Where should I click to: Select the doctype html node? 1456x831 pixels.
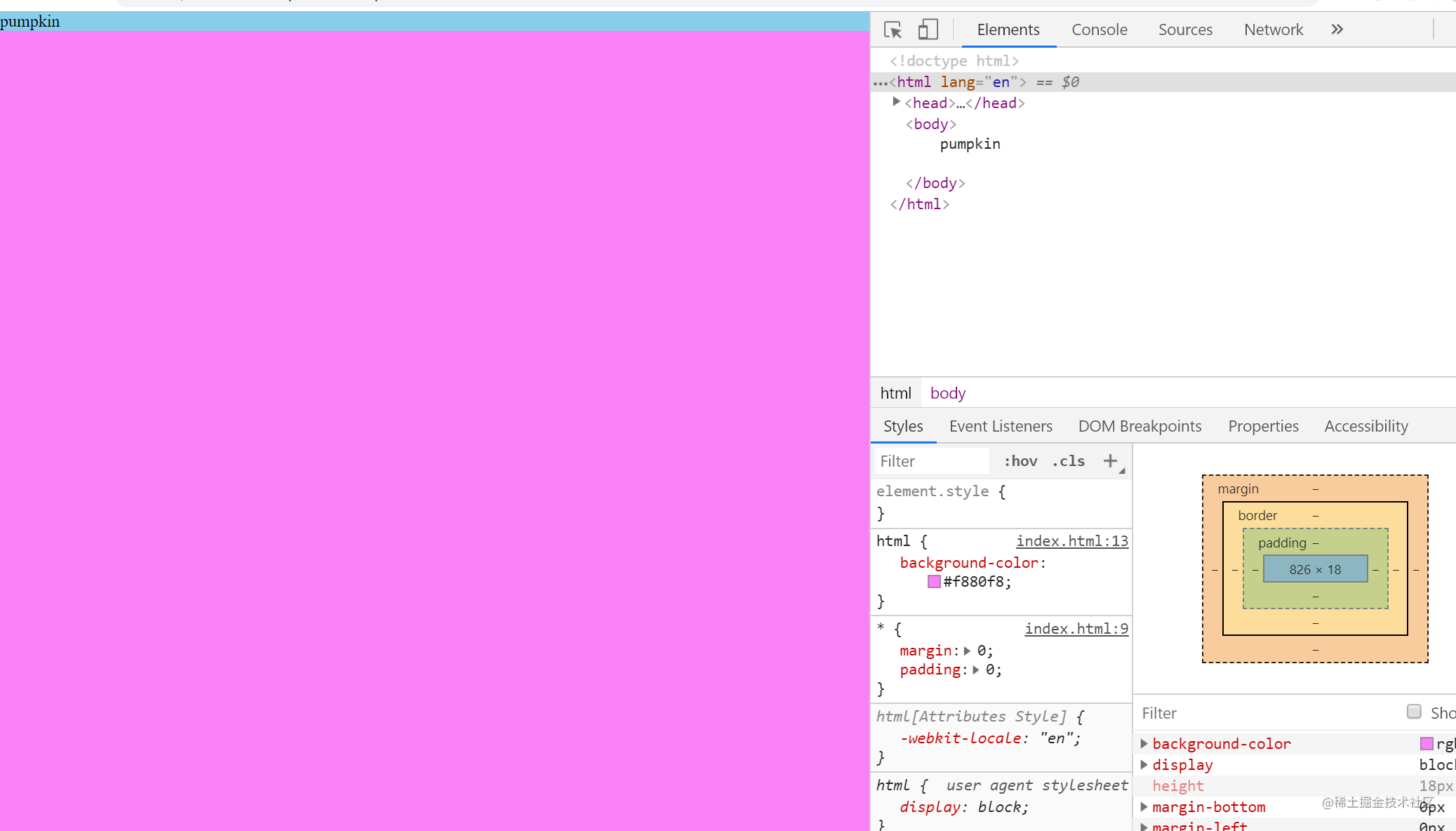click(954, 61)
